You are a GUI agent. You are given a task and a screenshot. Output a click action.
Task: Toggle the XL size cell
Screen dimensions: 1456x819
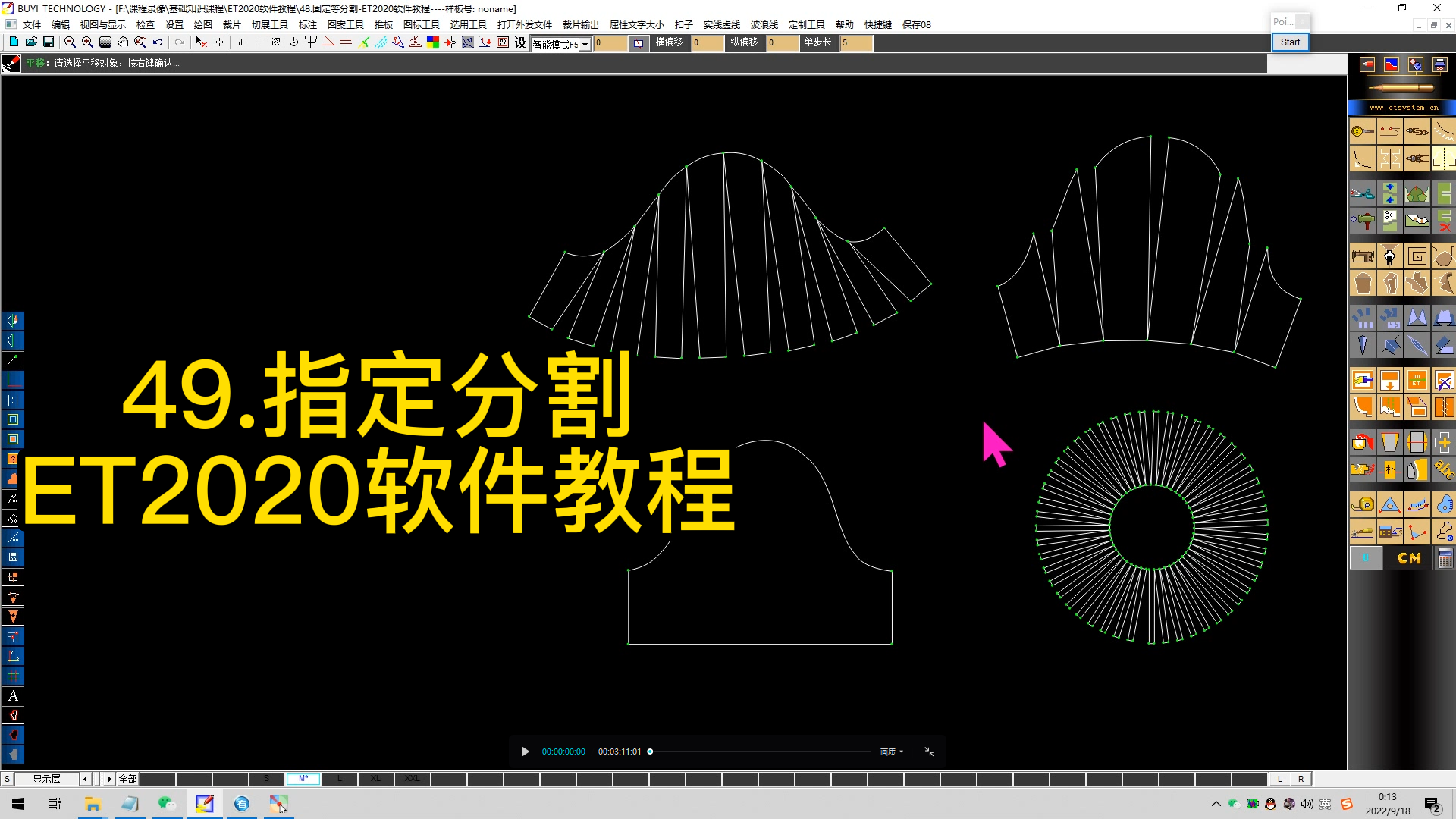(x=375, y=779)
